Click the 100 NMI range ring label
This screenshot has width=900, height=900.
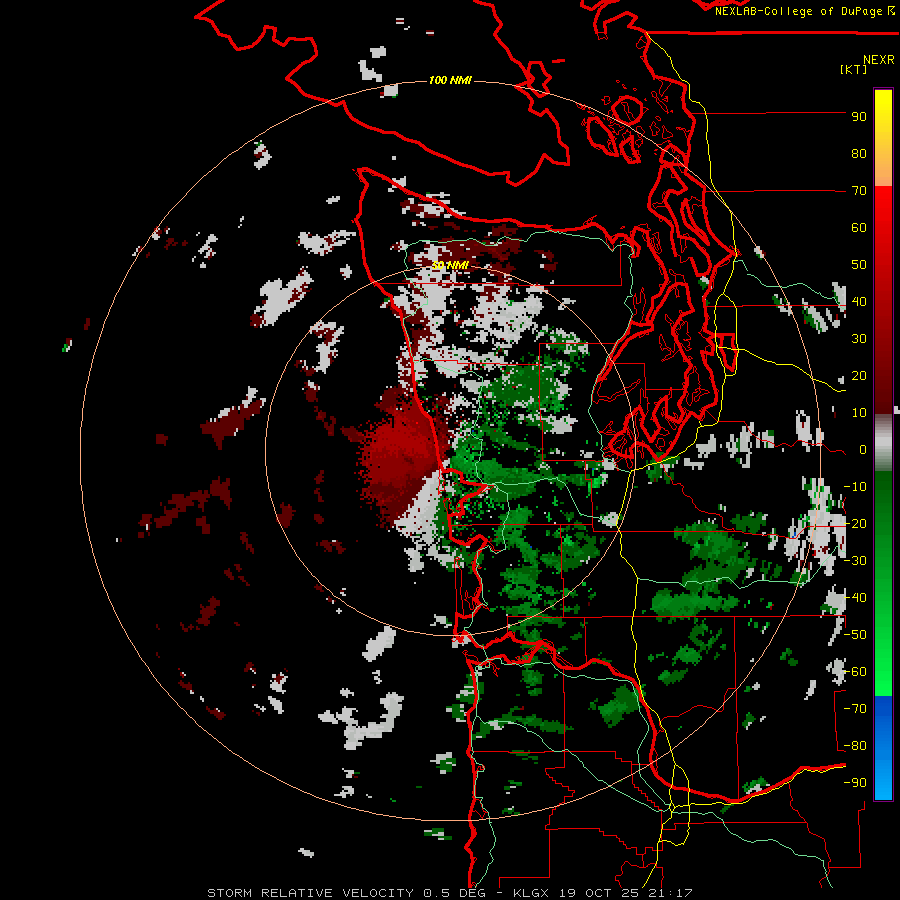tap(450, 80)
